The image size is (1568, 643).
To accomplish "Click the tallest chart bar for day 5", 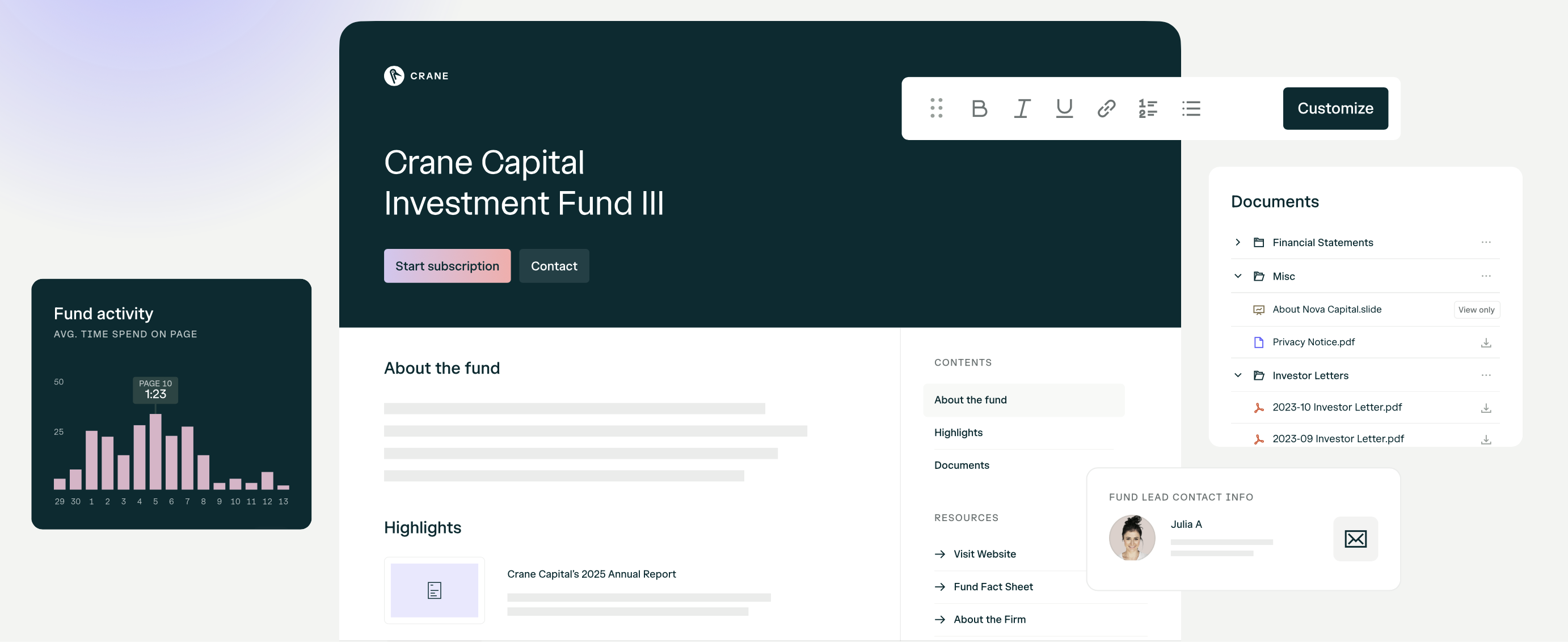I will [155, 452].
